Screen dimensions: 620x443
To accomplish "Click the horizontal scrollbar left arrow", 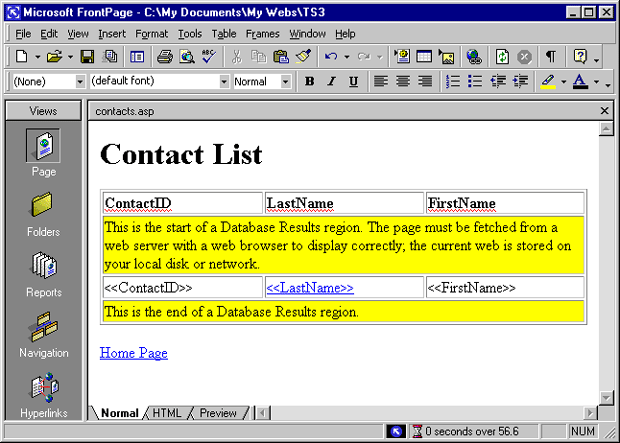I will pyautogui.click(x=263, y=413).
